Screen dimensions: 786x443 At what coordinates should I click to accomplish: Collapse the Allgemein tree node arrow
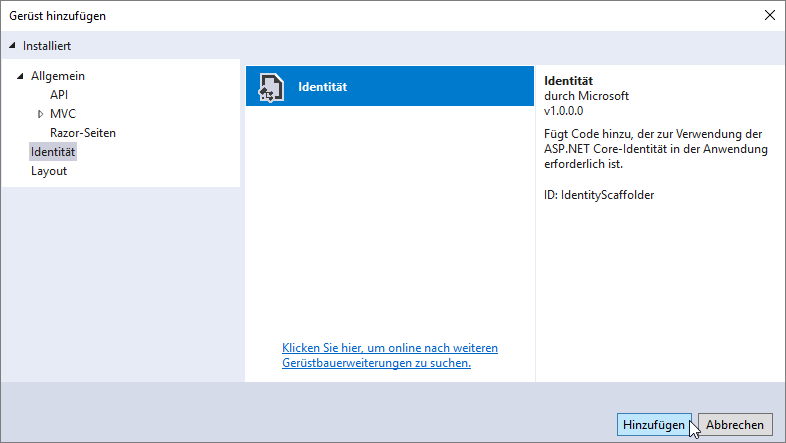pyautogui.click(x=20, y=76)
